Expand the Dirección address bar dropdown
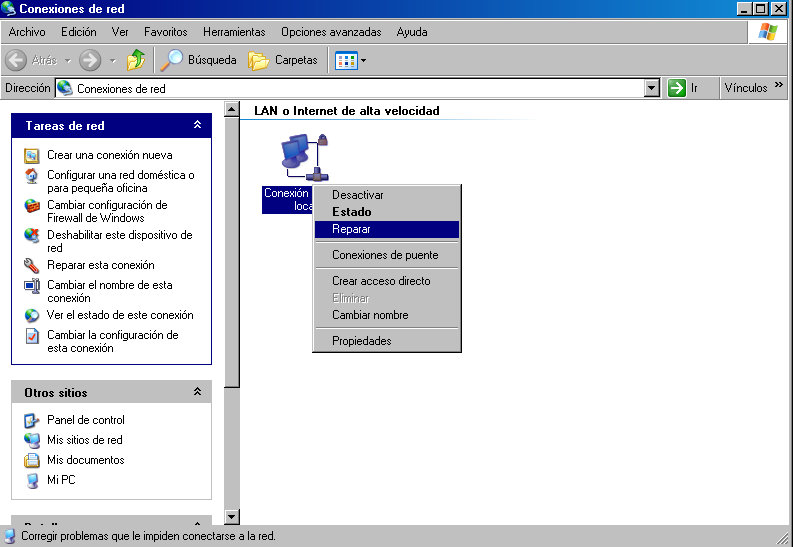The height and width of the screenshot is (547, 793). pyautogui.click(x=652, y=88)
